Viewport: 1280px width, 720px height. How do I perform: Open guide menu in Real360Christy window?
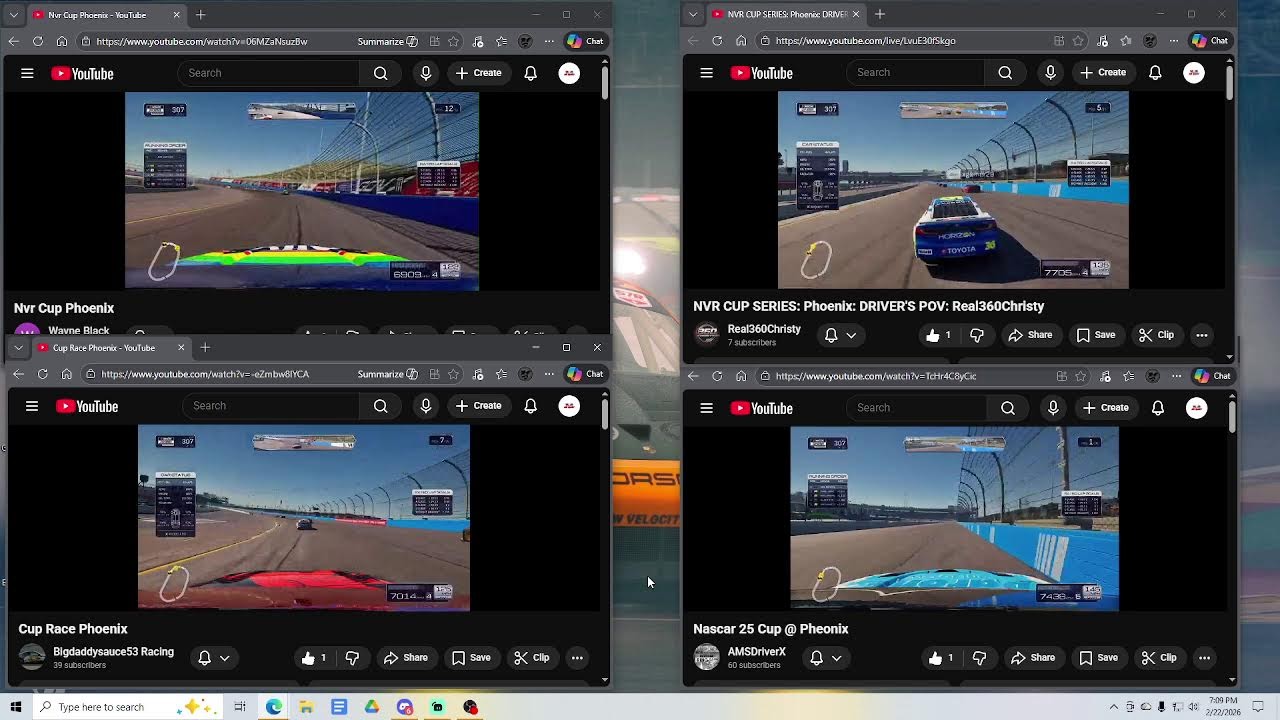point(706,73)
